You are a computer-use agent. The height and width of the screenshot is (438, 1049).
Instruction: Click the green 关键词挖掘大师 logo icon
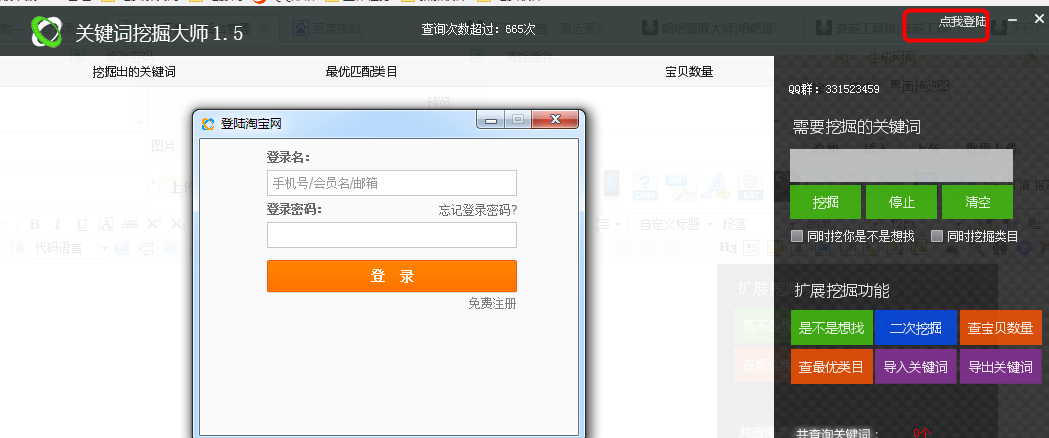tap(47, 31)
